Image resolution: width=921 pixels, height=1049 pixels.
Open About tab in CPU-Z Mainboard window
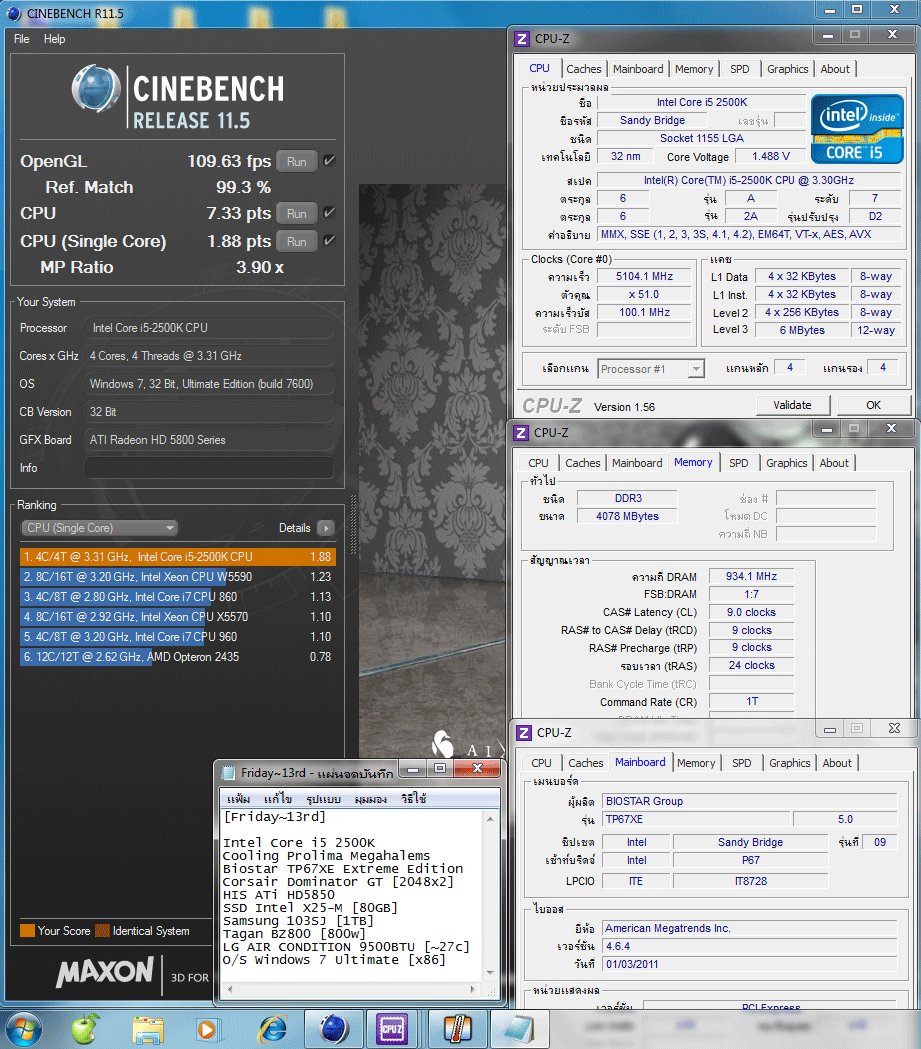coord(837,763)
